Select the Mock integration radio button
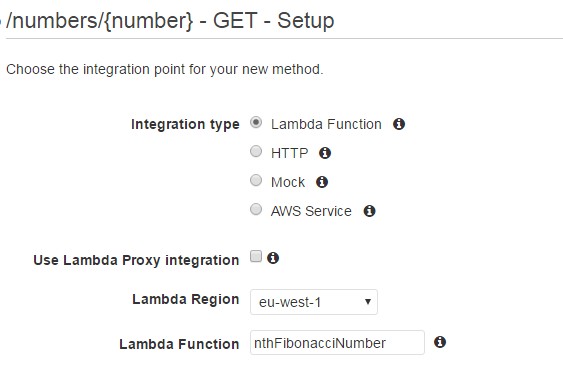This screenshot has width=563, height=384. click(256, 180)
